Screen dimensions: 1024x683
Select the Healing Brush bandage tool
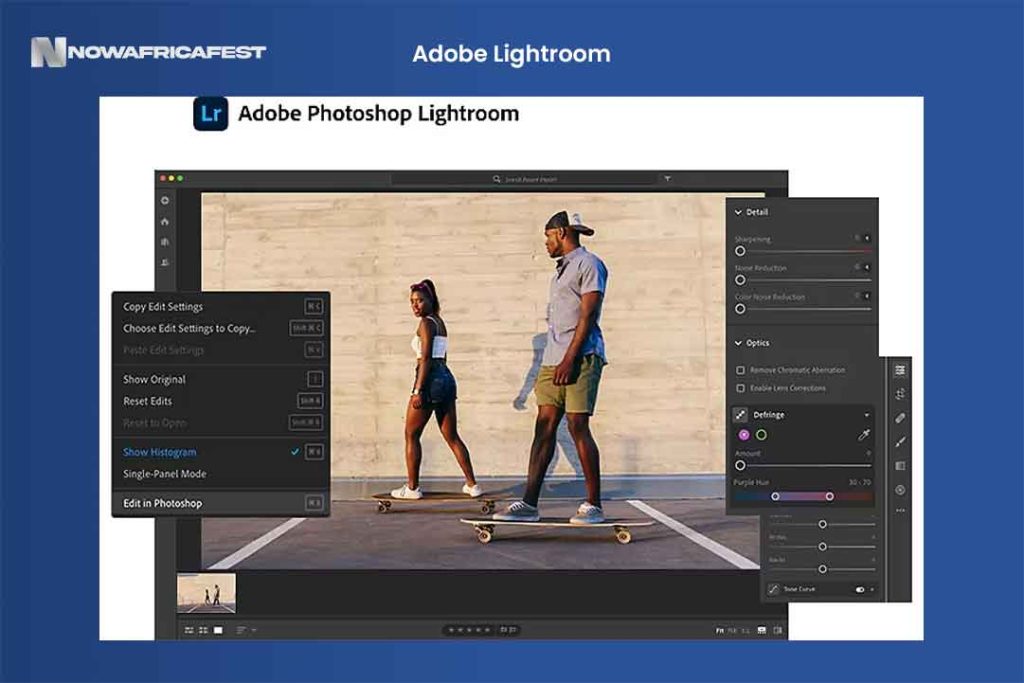900,418
